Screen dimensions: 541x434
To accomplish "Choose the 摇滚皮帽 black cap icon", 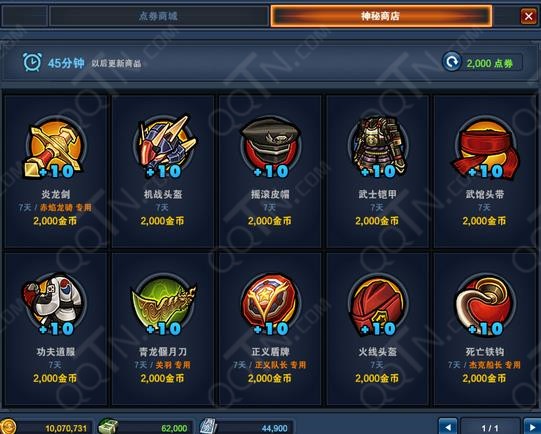I will (270, 148).
